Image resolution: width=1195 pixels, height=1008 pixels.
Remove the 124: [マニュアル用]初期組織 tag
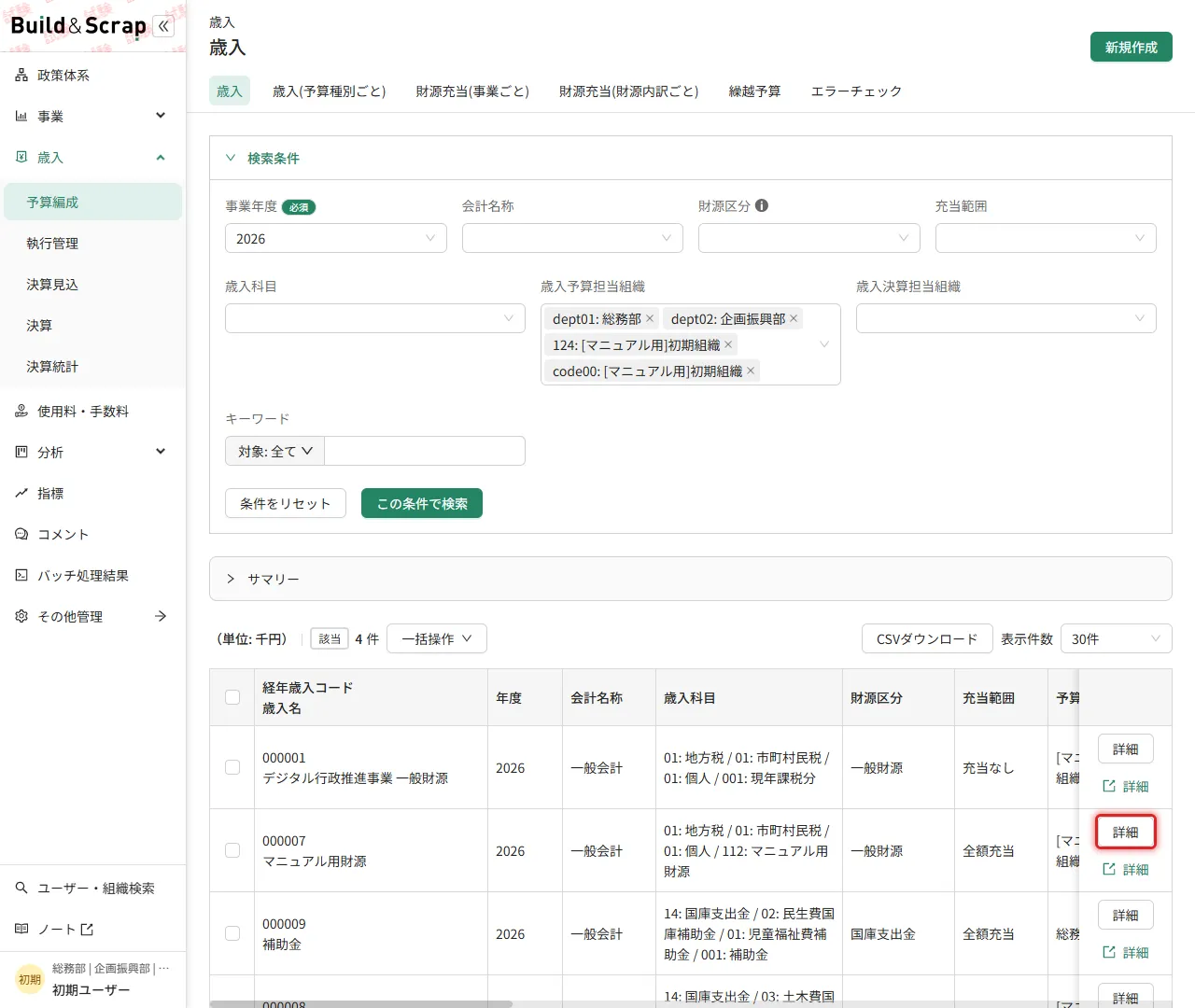tap(728, 345)
